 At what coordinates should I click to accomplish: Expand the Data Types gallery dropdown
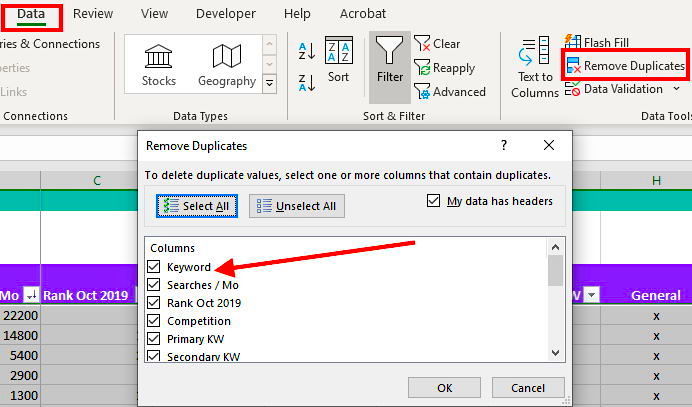[269, 85]
